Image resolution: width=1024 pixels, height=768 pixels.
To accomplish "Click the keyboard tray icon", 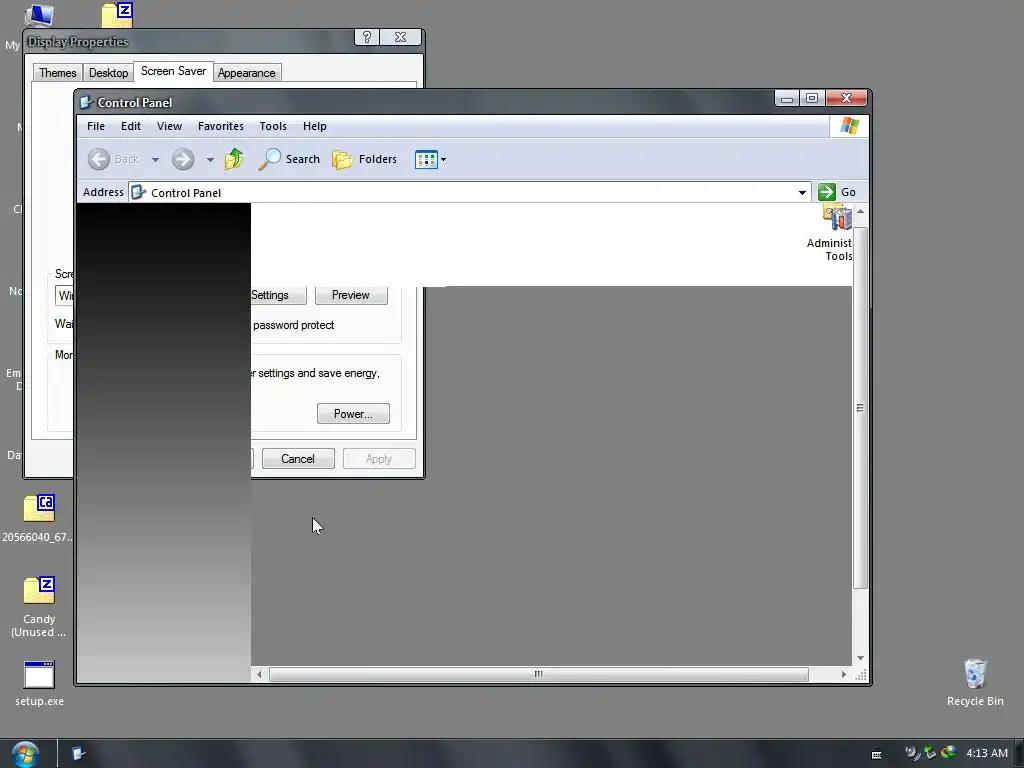I will 876,754.
